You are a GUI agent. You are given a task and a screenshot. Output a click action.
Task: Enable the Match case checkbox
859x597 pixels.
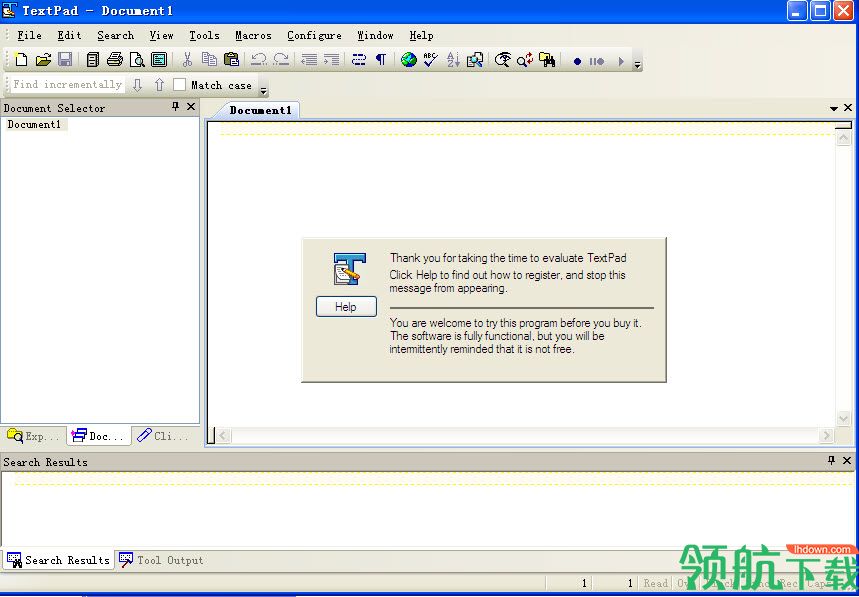(x=179, y=85)
